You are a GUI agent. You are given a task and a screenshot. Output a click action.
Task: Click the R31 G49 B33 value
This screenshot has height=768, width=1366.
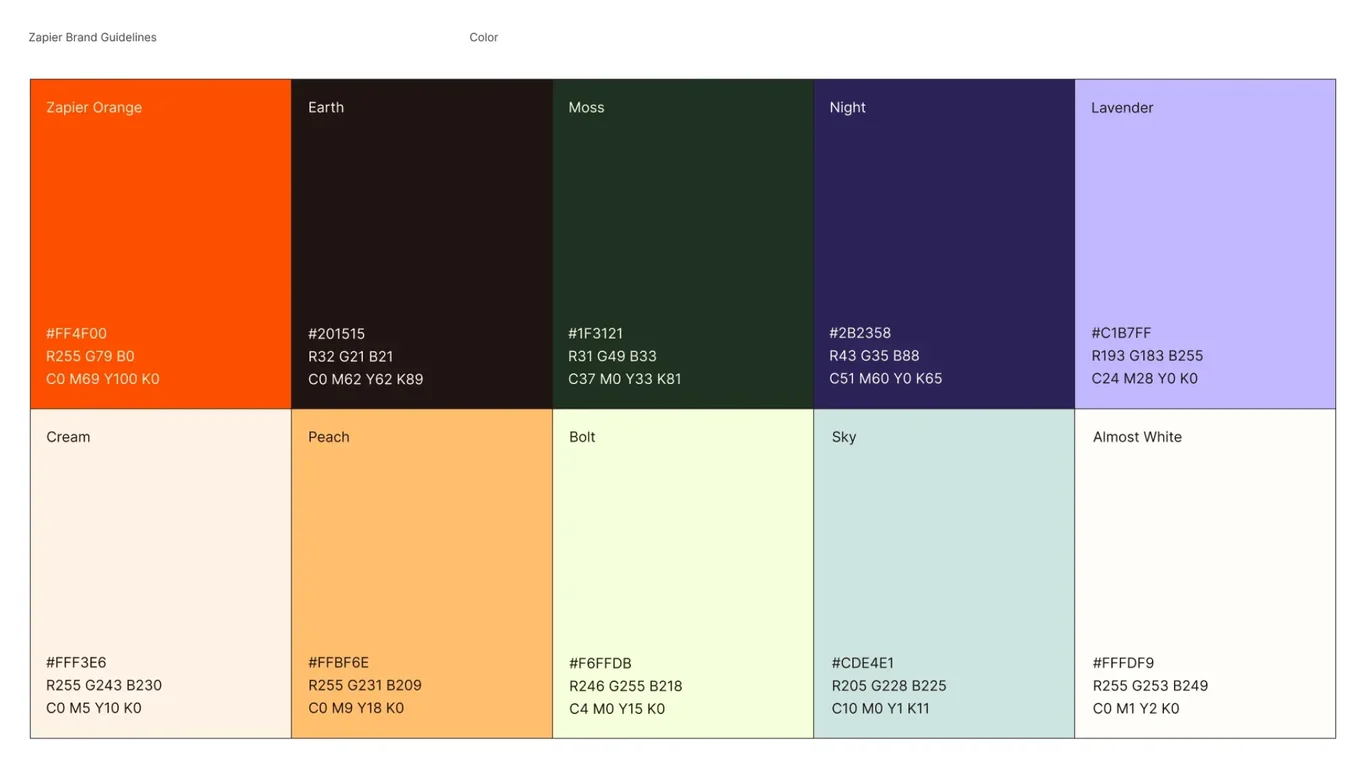click(612, 356)
